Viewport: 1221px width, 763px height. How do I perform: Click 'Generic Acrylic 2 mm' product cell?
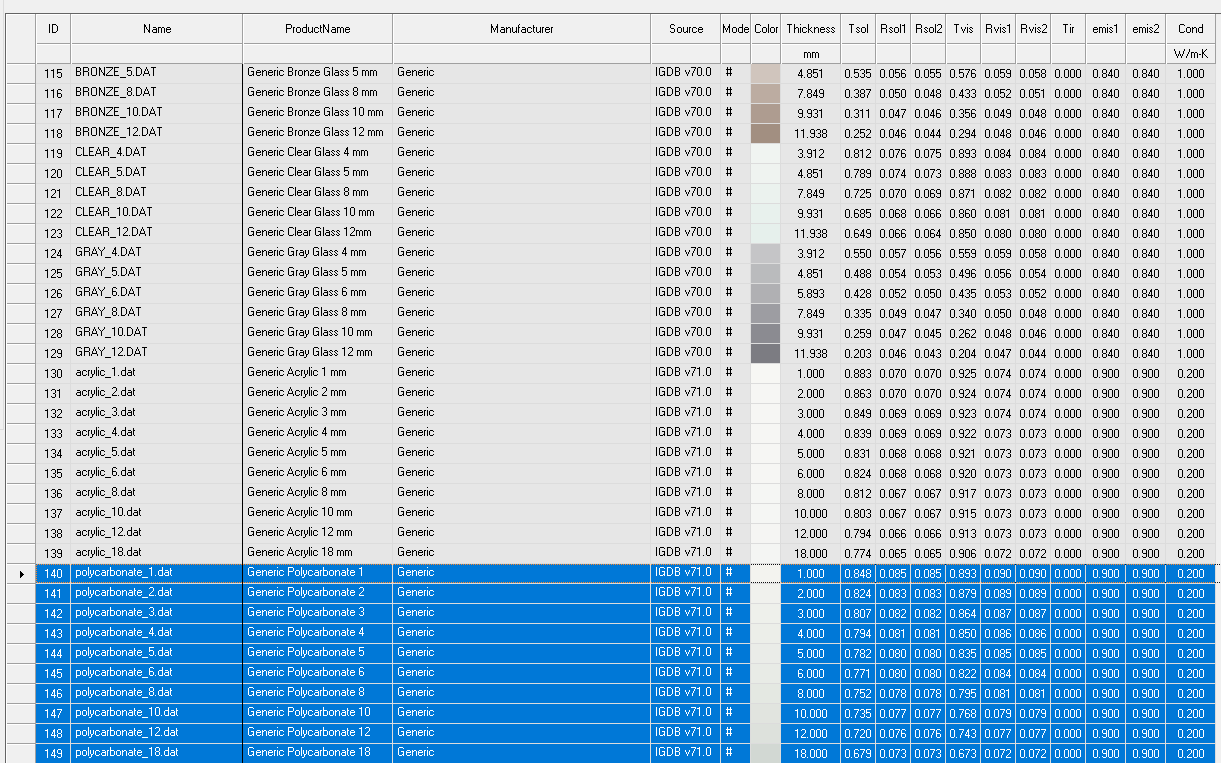tap(318, 393)
